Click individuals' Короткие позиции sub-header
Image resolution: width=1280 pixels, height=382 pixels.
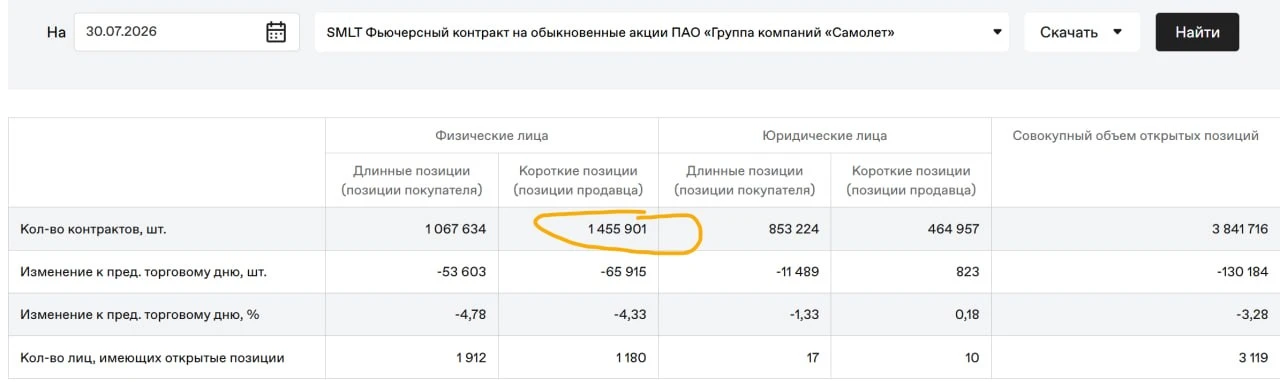[578, 180]
